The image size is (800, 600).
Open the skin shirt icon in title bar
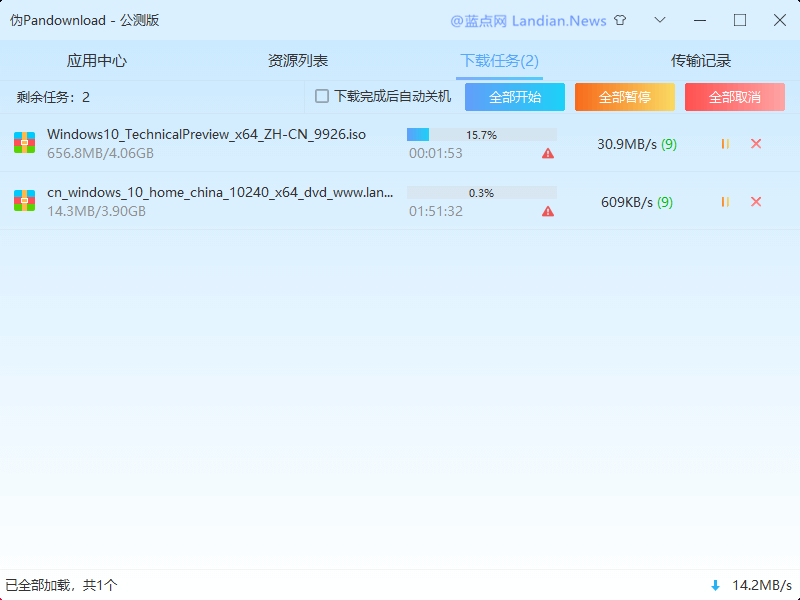click(620, 20)
